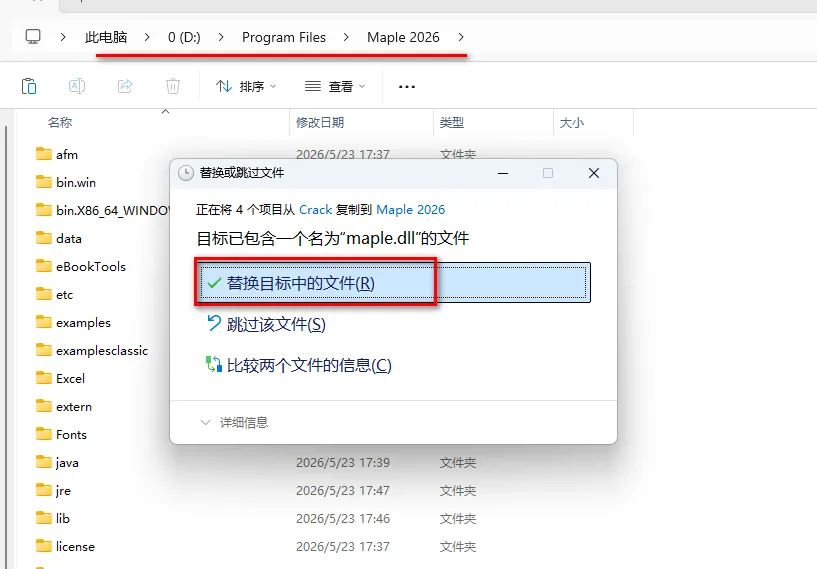Select the examples folder
Screen dimensions: 817x569
point(83,323)
